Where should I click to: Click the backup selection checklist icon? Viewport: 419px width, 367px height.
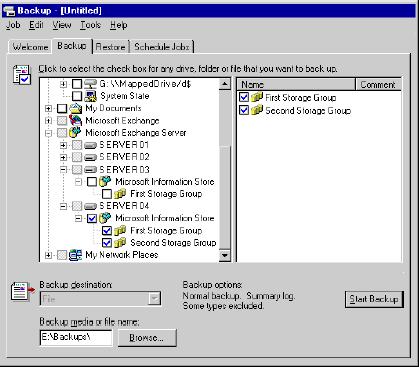point(22,74)
